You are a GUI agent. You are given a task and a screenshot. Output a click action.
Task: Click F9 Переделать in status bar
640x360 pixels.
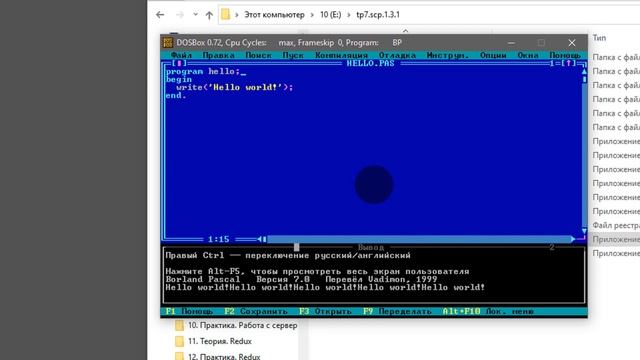[397, 311]
